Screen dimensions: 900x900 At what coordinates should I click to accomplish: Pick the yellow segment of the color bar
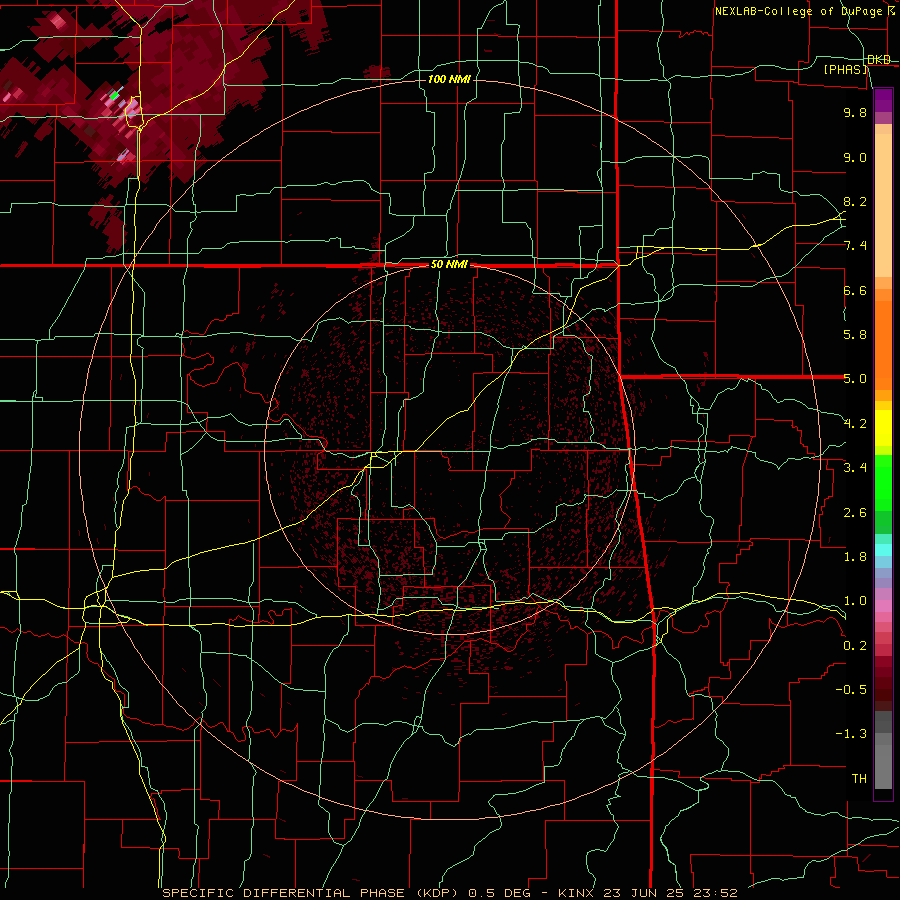point(883,428)
